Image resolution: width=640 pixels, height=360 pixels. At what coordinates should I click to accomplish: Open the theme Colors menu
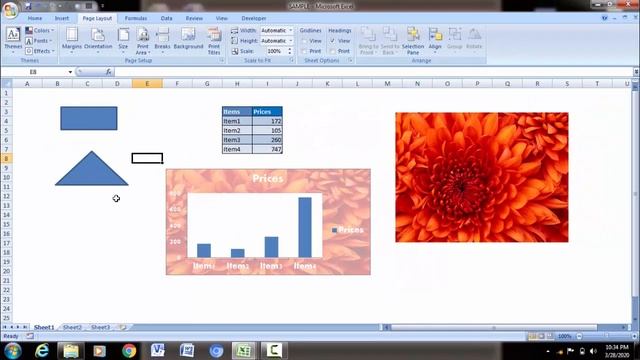pyautogui.click(x=40, y=30)
